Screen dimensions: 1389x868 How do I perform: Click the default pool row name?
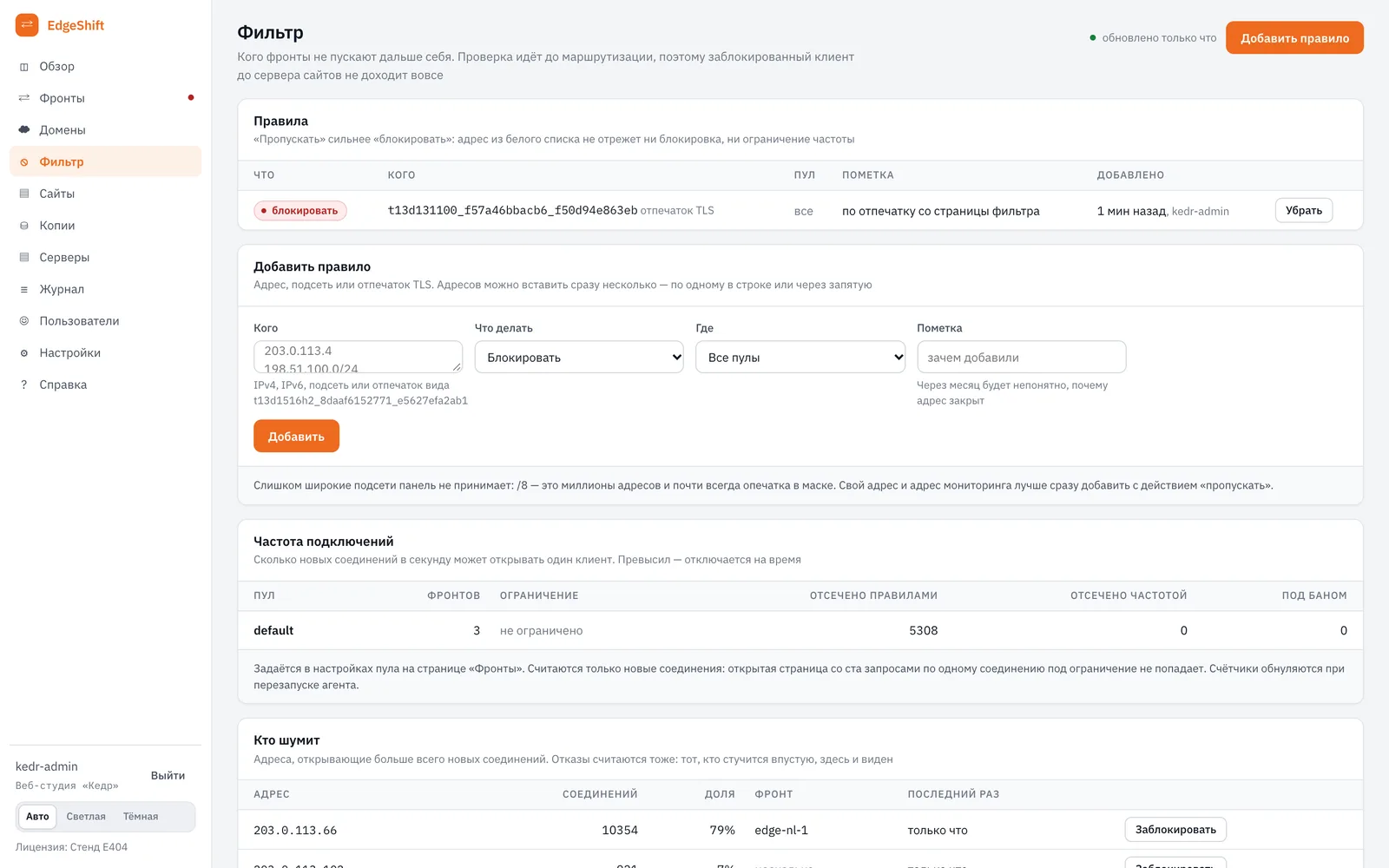pos(273,631)
